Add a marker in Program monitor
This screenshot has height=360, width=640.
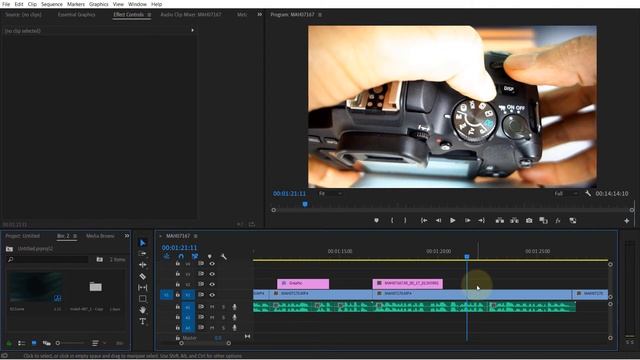pyautogui.click(x=376, y=220)
